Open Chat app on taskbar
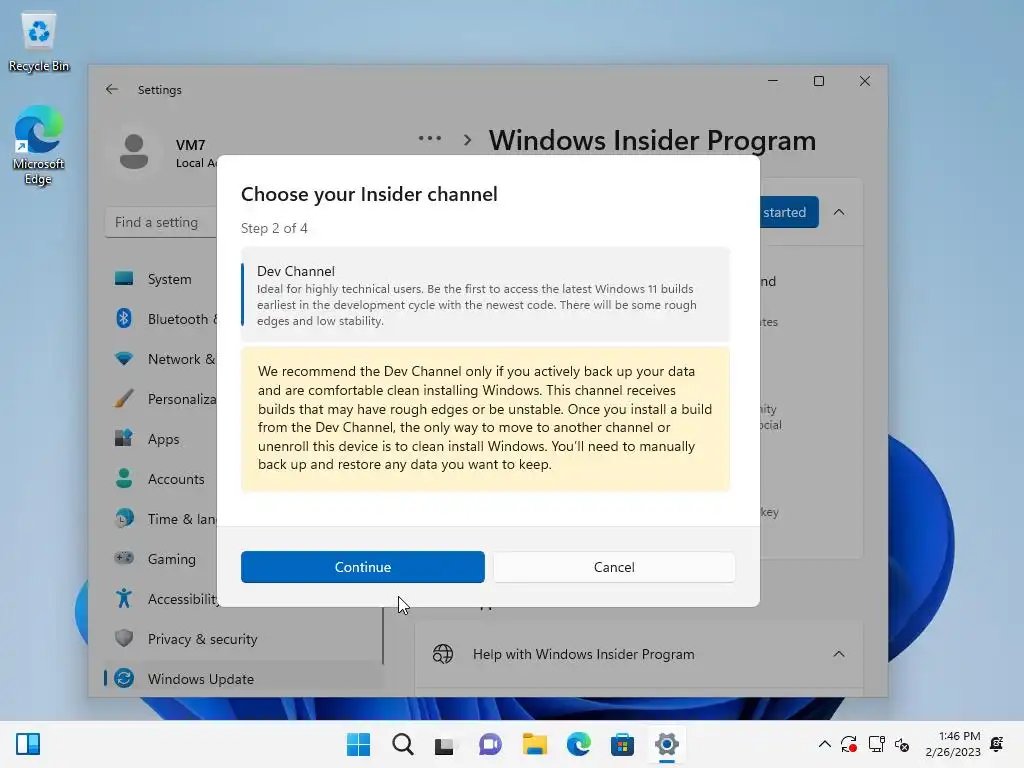This screenshot has width=1024, height=768. pos(490,744)
